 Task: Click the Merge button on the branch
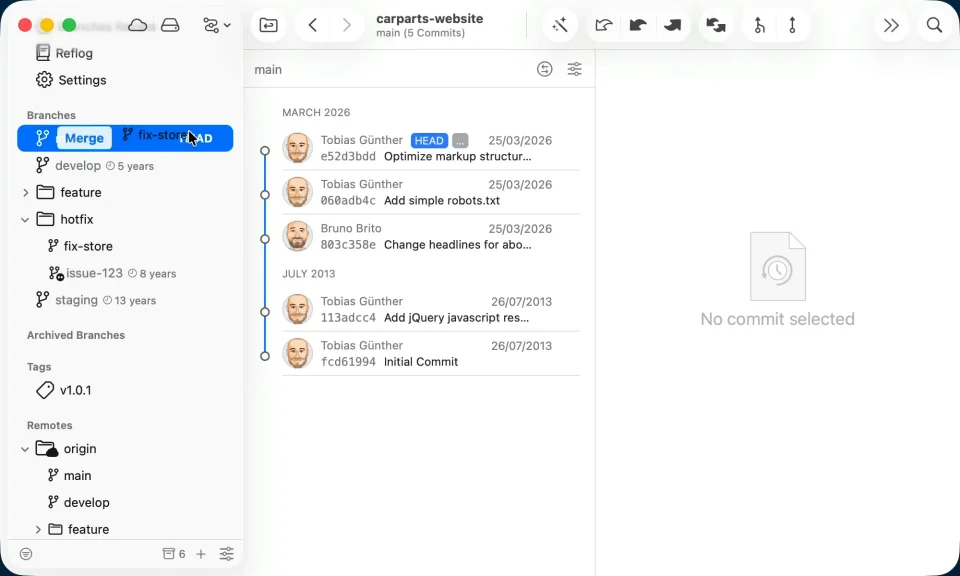[84, 138]
